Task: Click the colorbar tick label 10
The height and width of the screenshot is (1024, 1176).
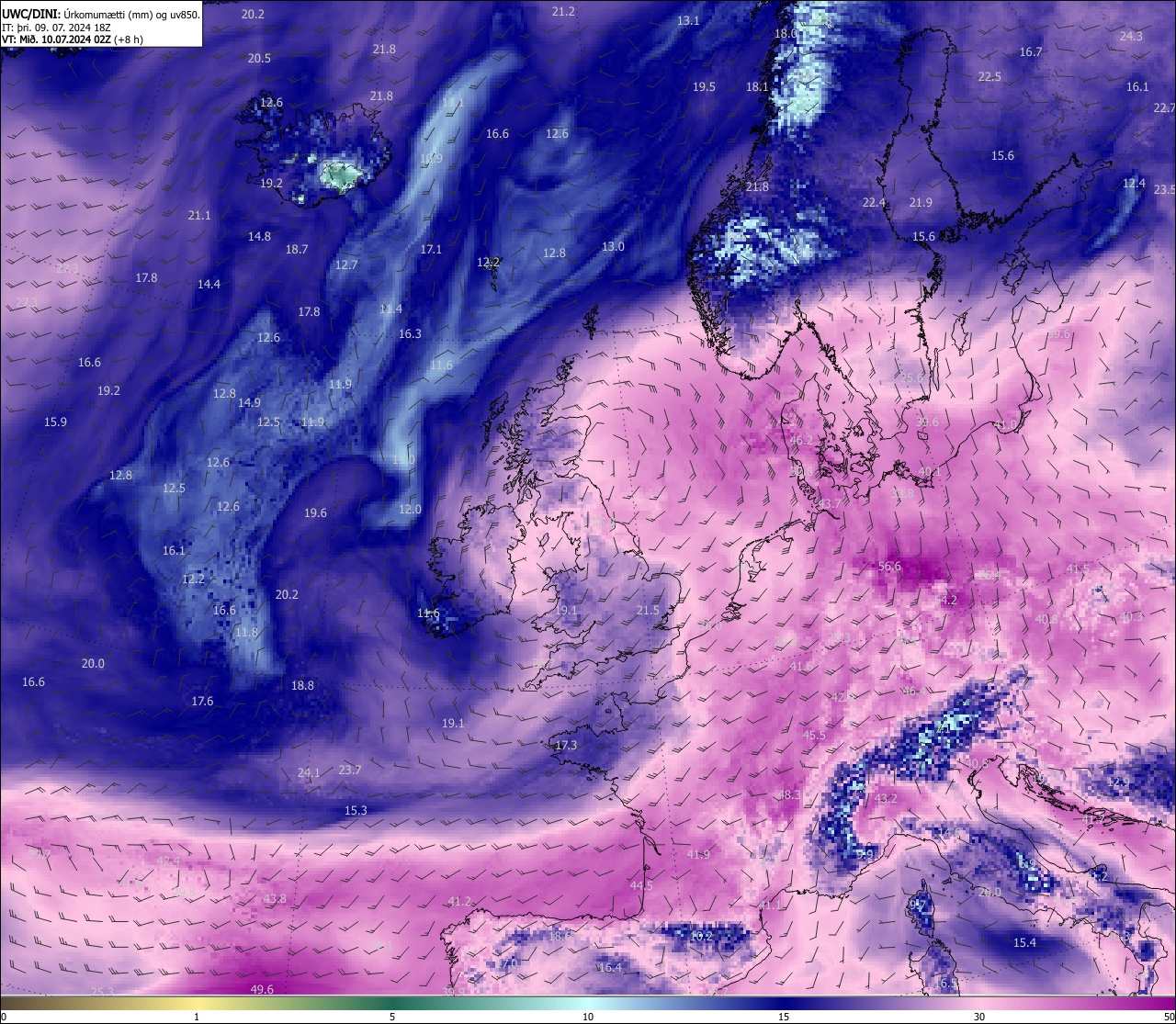Action: tap(588, 1017)
